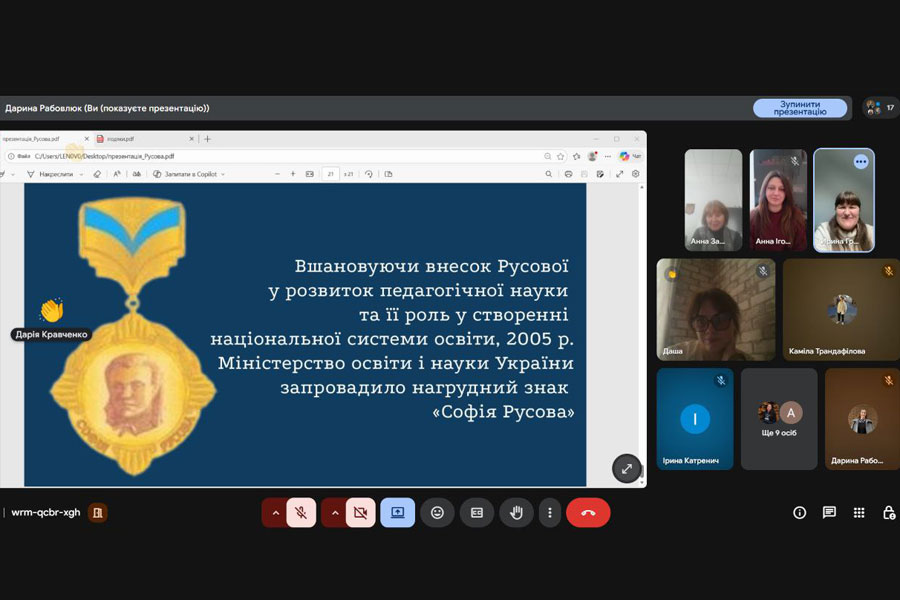
Task: Open the participants list showing 17
Action: (x=881, y=107)
